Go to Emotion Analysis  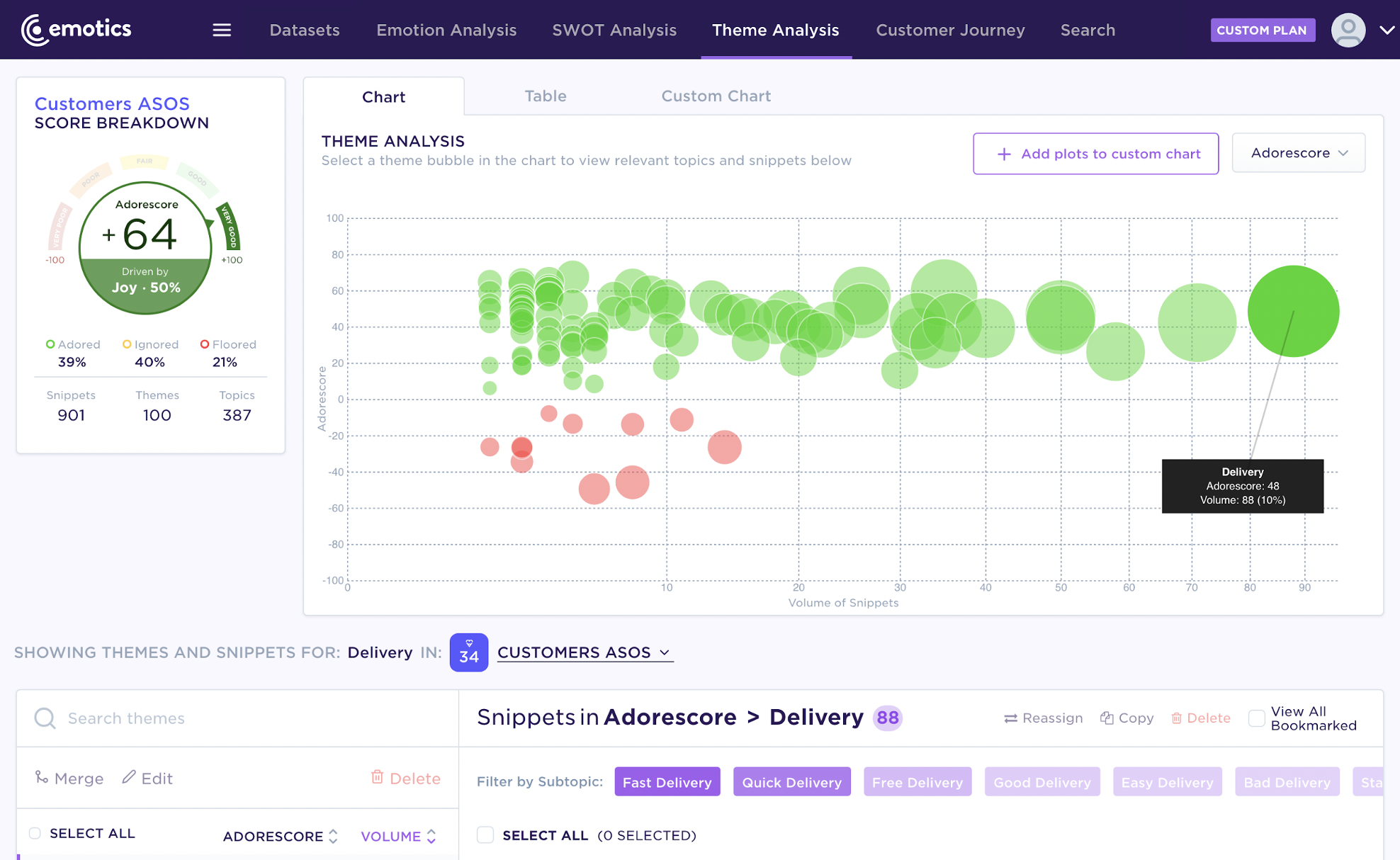pyautogui.click(x=446, y=30)
